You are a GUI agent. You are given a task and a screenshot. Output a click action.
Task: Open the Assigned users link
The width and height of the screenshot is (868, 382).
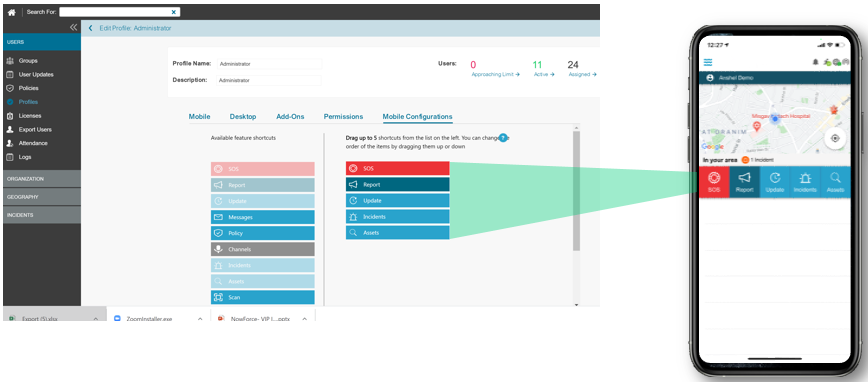click(x=582, y=74)
